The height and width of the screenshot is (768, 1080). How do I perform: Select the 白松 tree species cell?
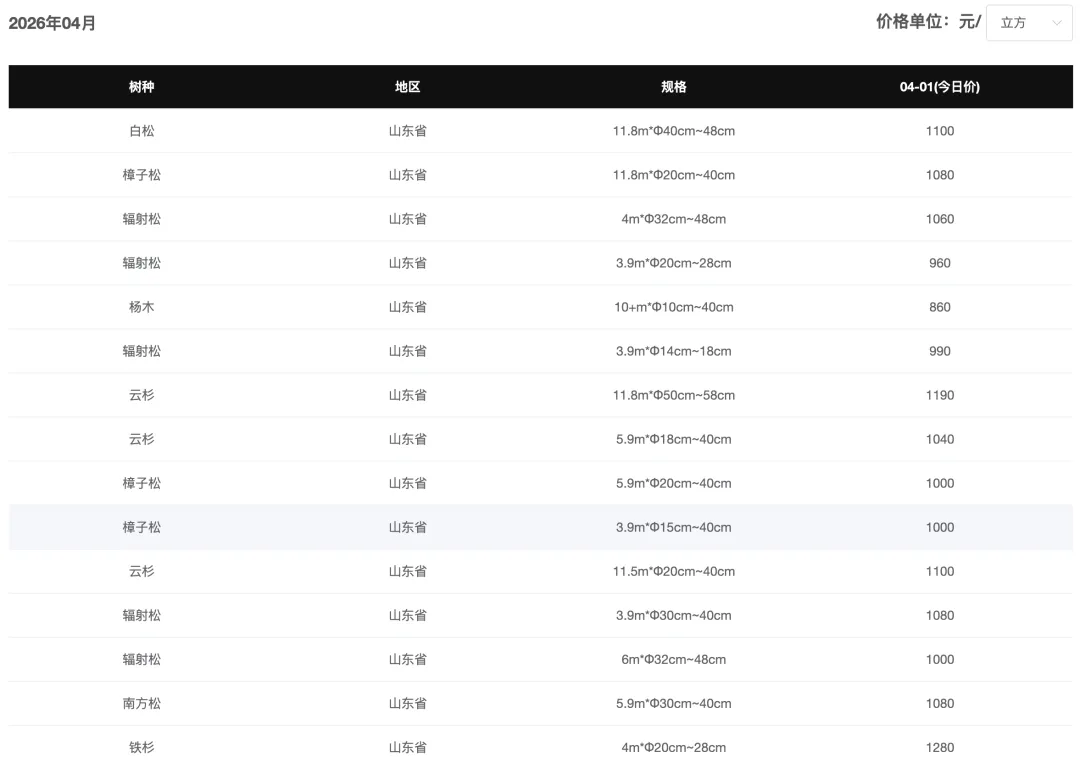tap(141, 131)
